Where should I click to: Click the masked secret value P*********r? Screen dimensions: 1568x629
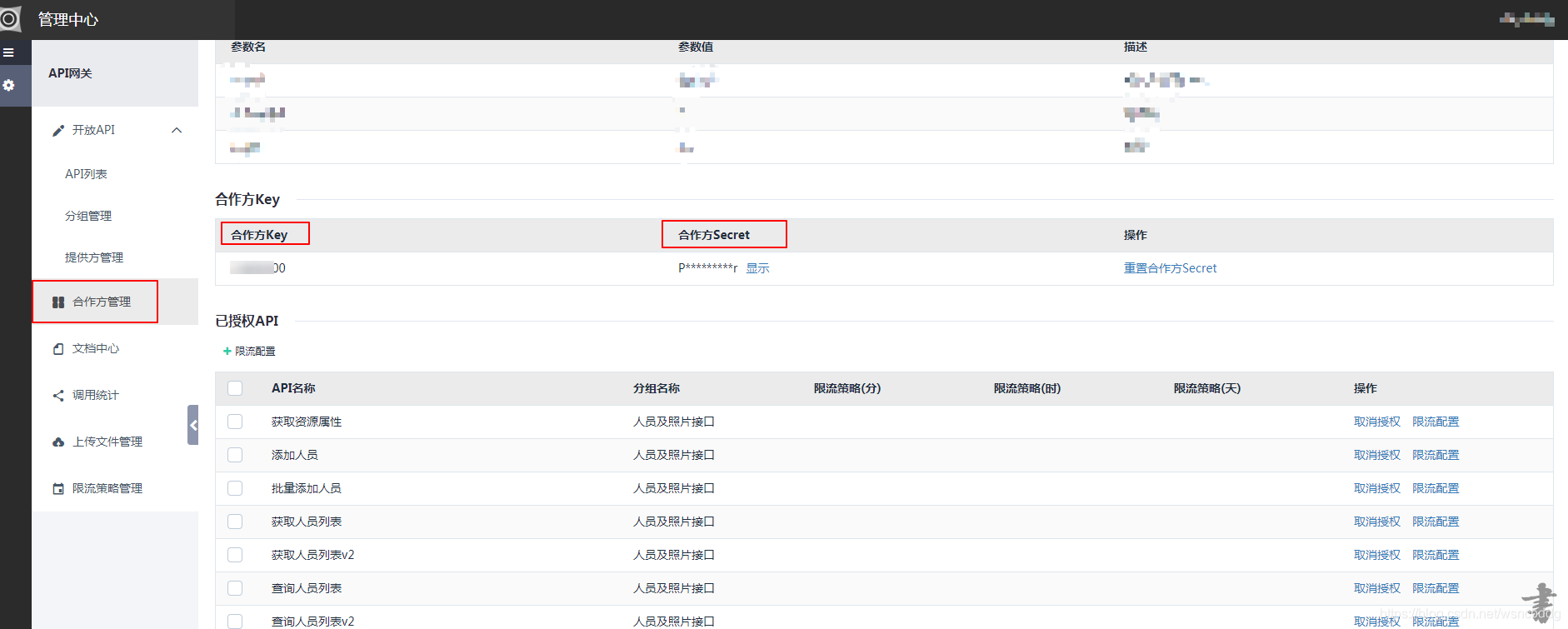pyautogui.click(x=707, y=268)
